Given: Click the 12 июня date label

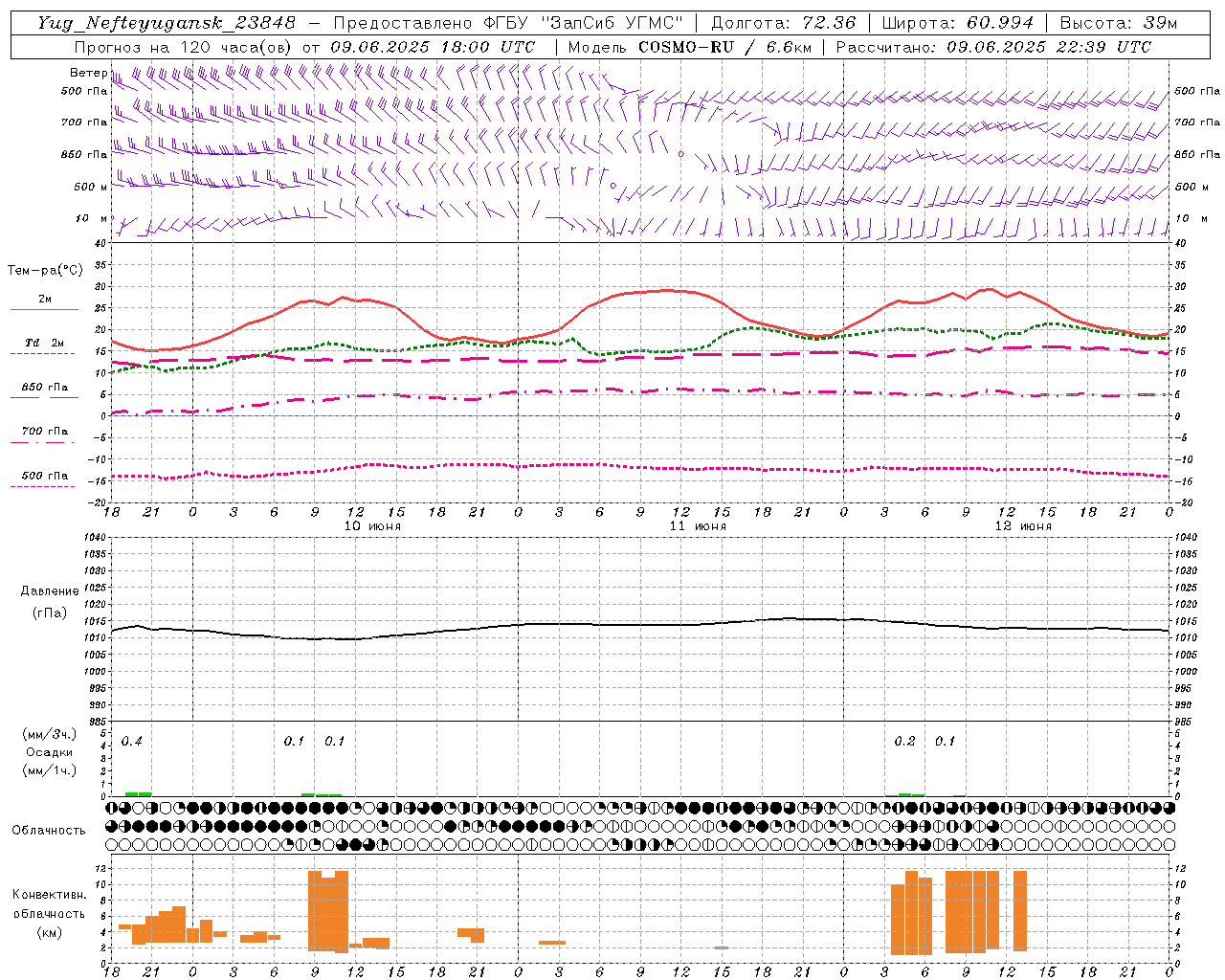Looking at the screenshot, I should click(1023, 526).
